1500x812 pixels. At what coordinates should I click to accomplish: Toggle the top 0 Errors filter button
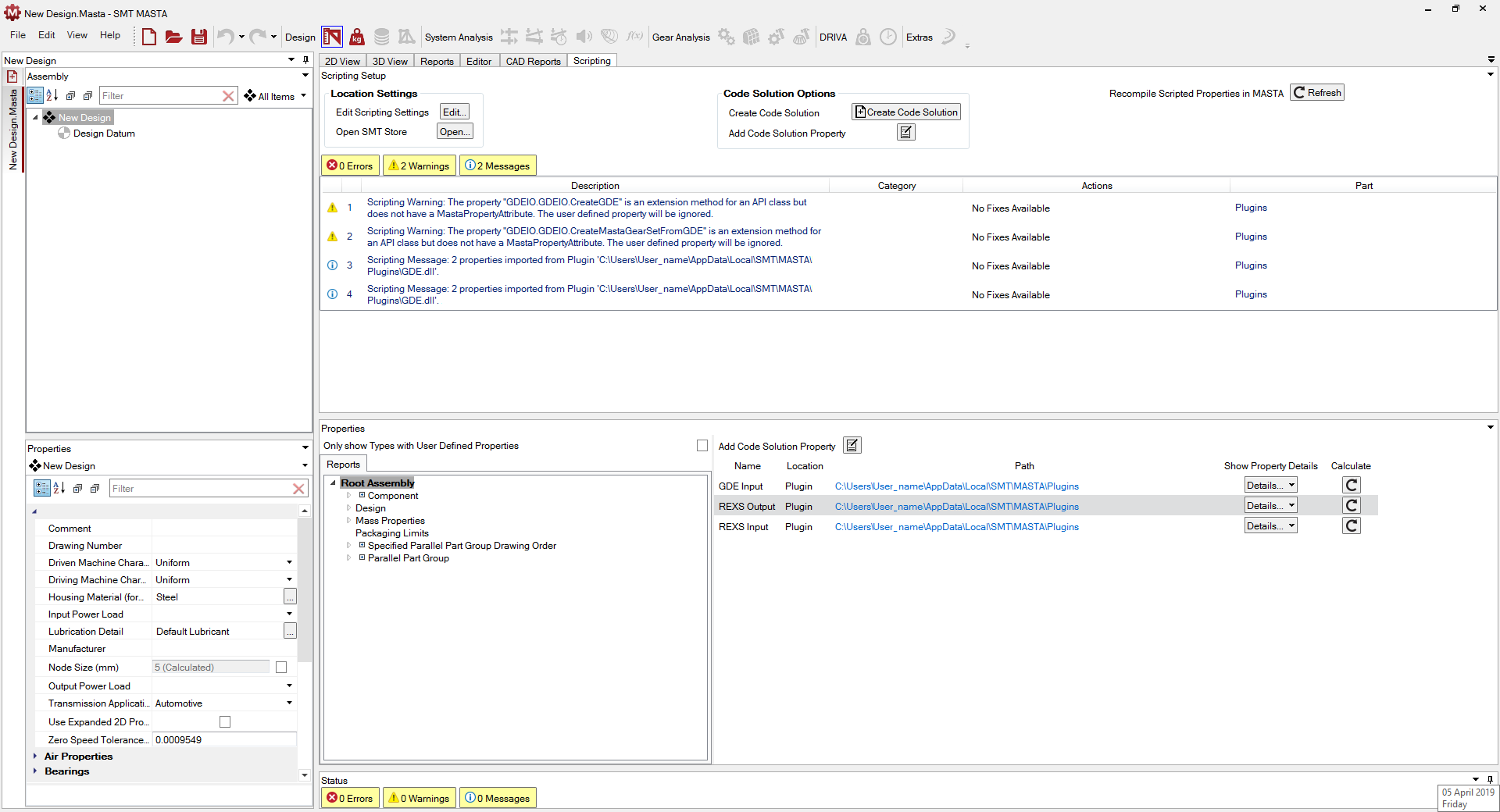point(350,166)
